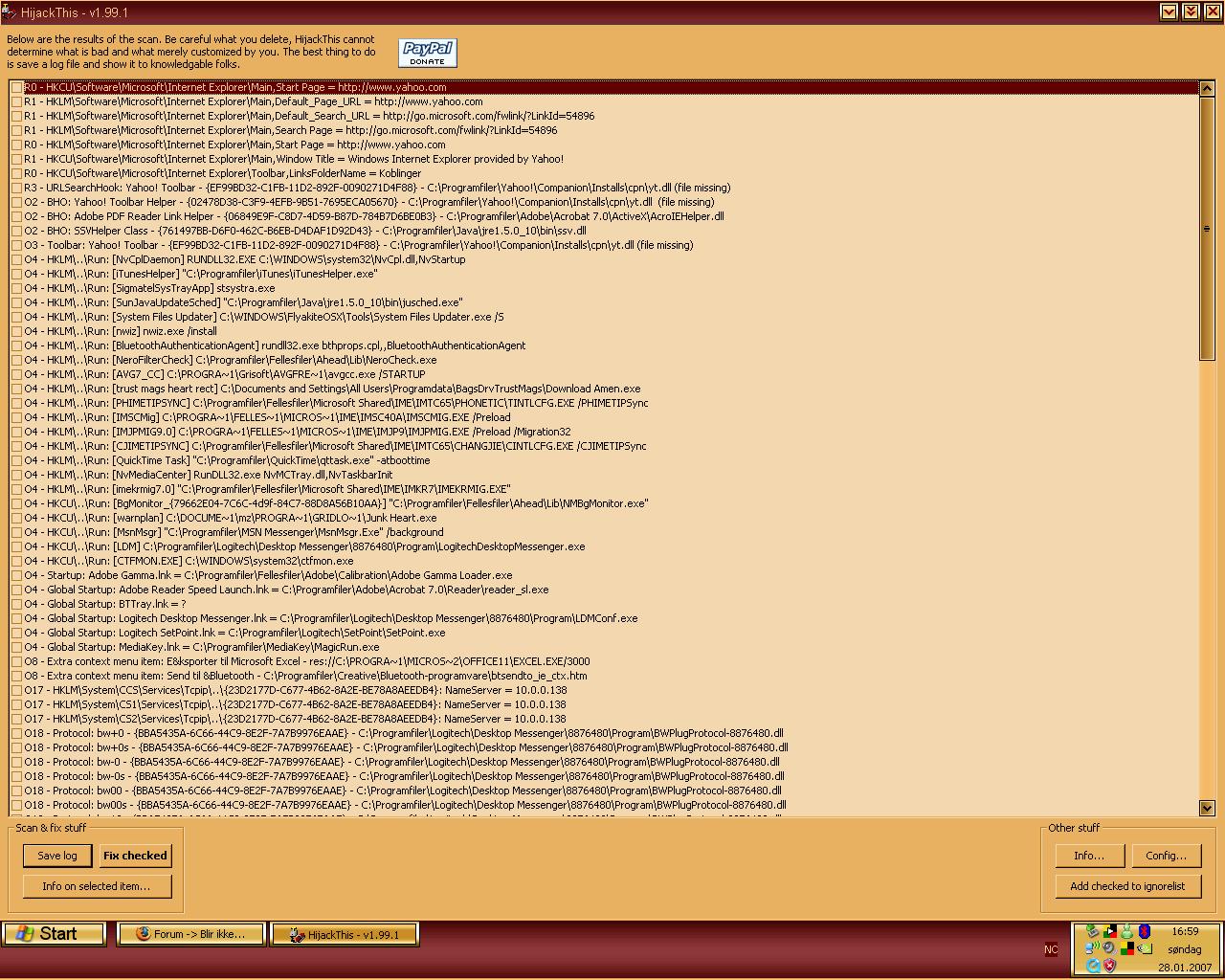
Task: Click the AVG tray icon with play arrow
Action: coord(1110,931)
